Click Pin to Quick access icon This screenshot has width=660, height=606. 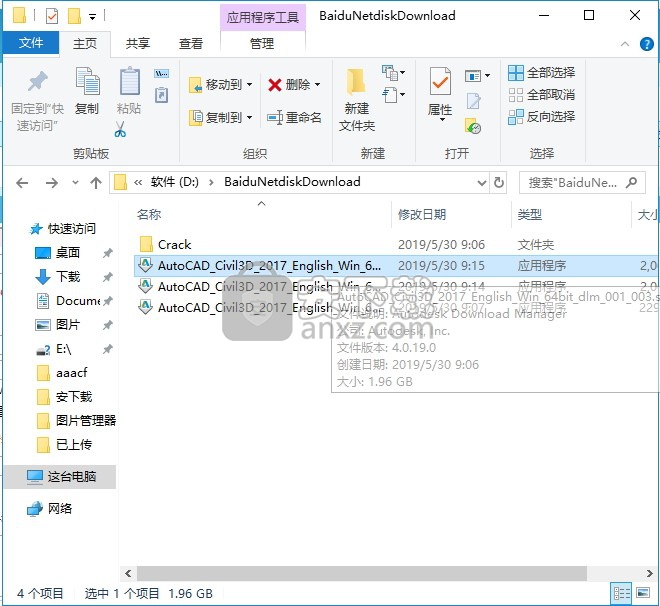click(37, 82)
